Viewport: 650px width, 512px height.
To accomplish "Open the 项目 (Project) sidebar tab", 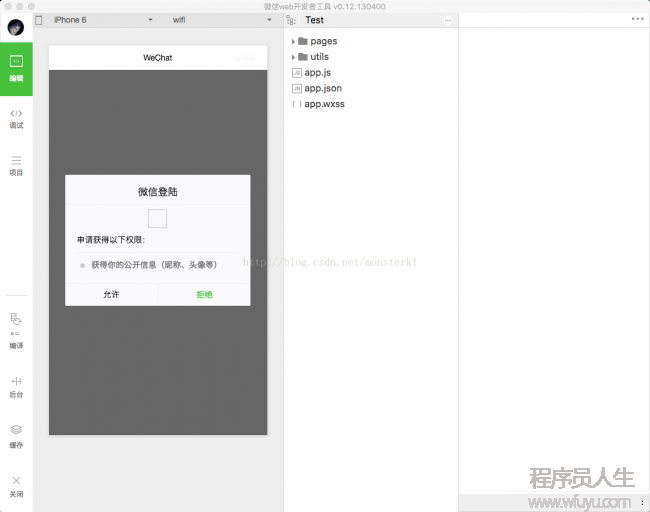I will 16,166.
